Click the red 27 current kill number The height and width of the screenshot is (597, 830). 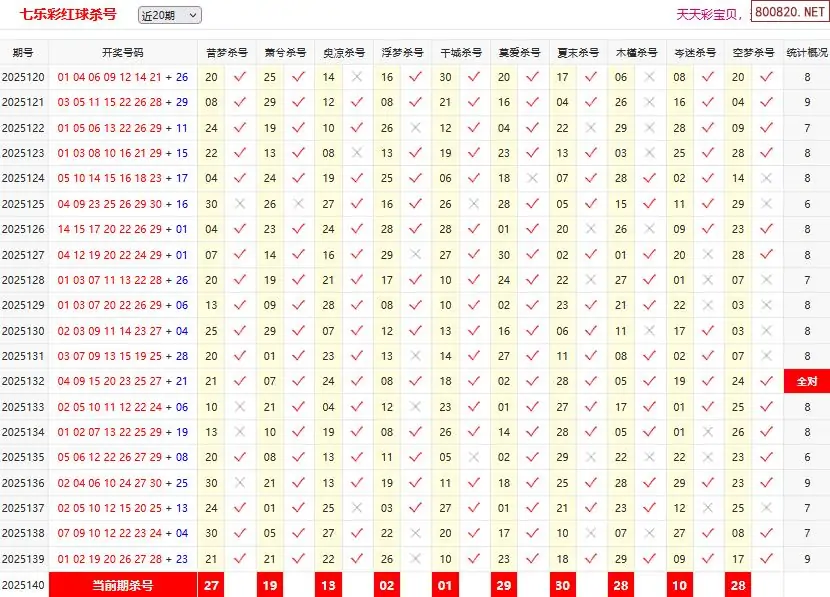211,585
